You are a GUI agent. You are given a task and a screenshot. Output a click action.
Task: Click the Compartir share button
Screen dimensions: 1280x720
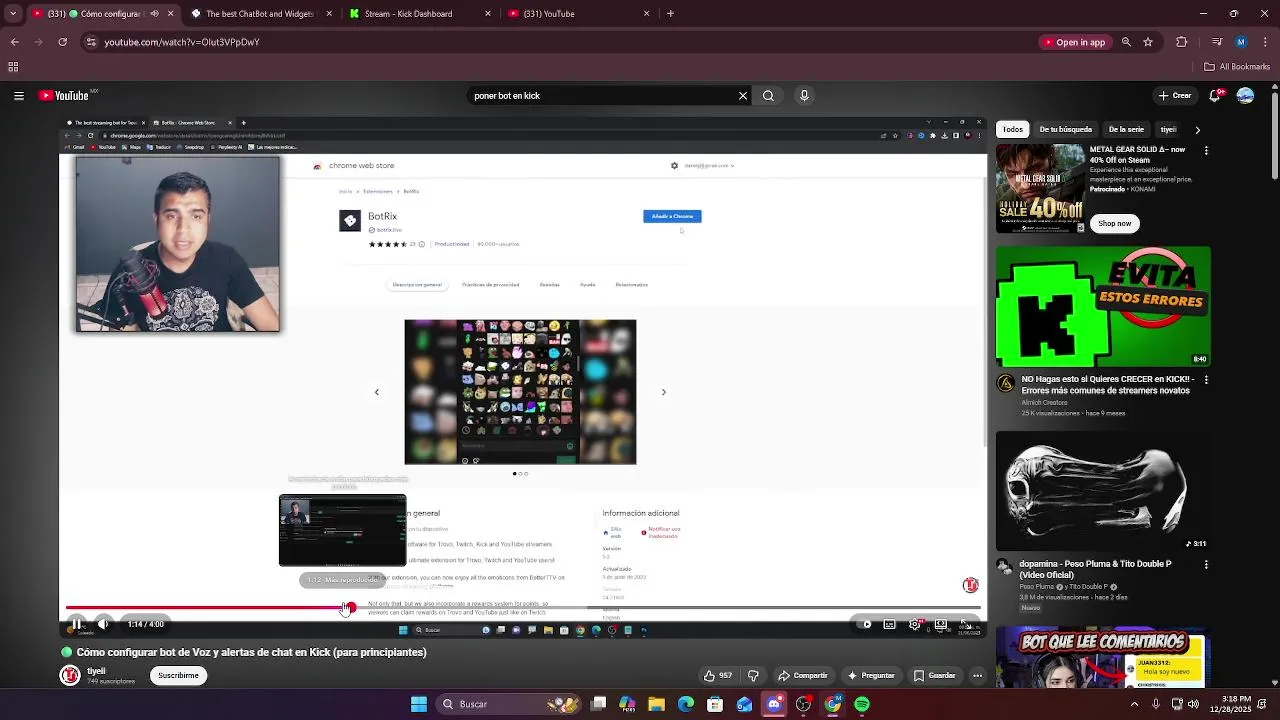click(x=803, y=676)
